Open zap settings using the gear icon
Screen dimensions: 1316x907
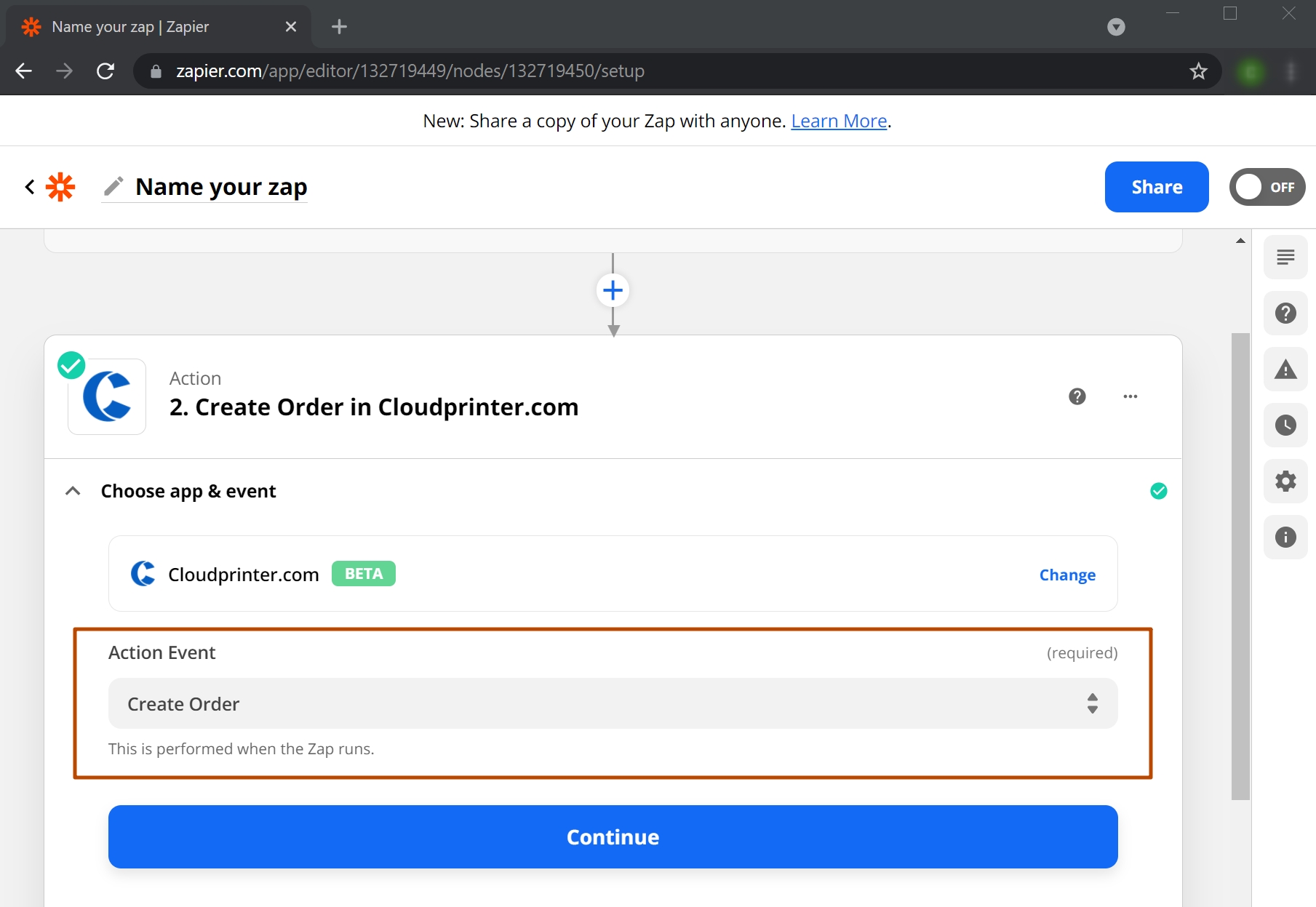tap(1285, 481)
